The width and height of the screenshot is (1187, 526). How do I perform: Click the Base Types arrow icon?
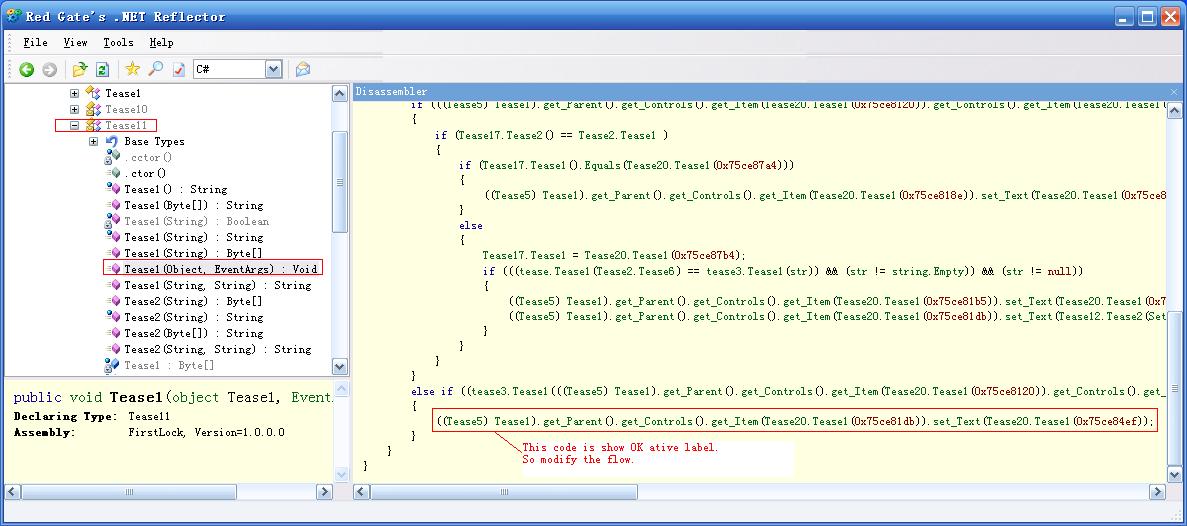point(112,142)
